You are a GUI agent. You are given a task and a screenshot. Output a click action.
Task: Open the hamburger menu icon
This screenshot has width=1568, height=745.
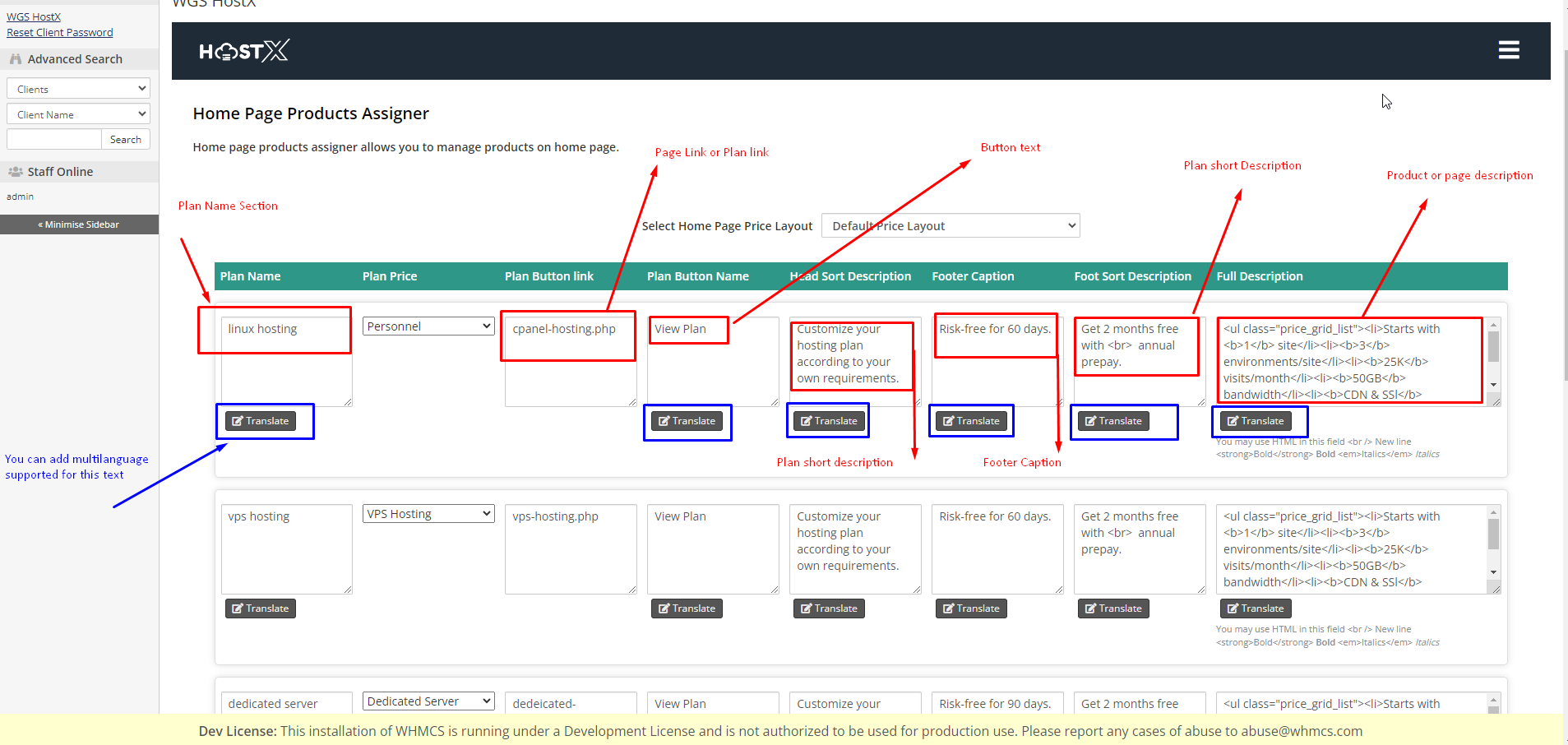coord(1508,50)
